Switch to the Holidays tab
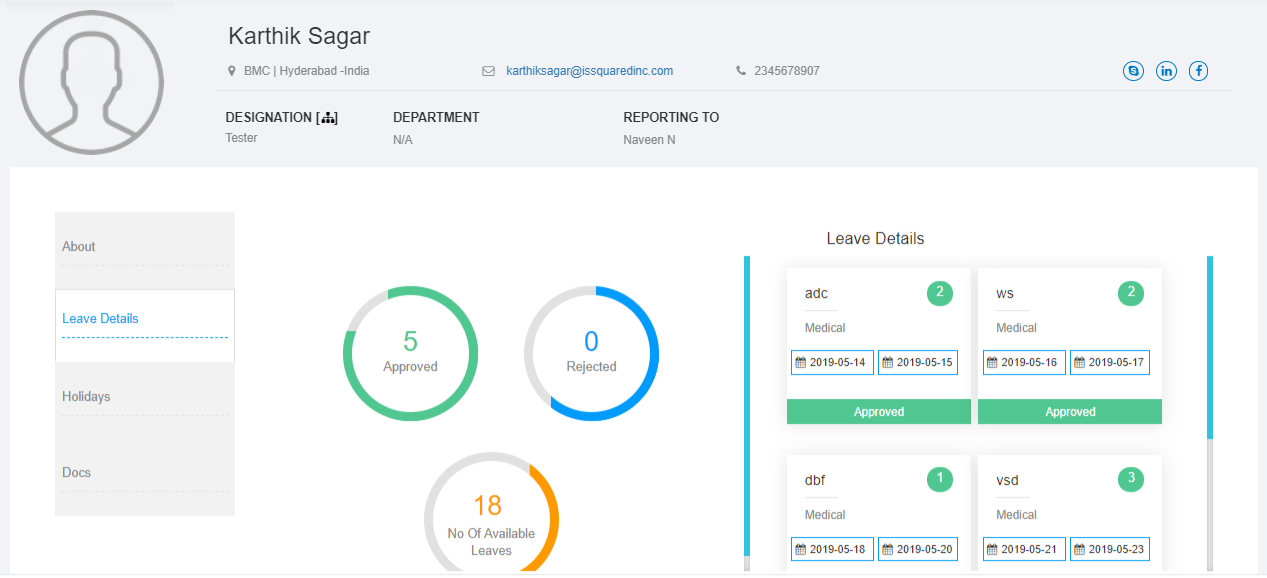The height and width of the screenshot is (578, 1267). tap(86, 396)
